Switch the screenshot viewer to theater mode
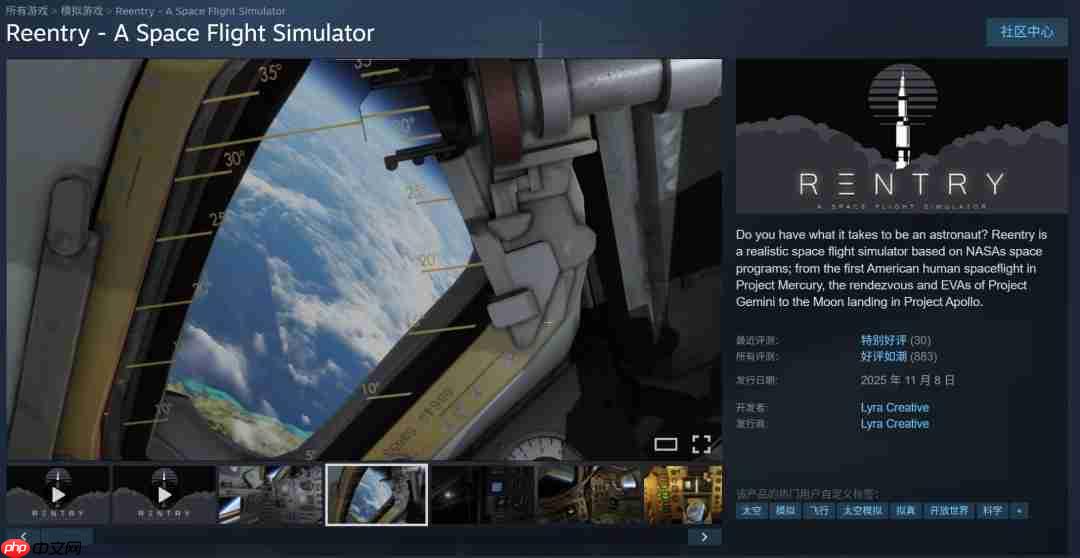The image size is (1080, 558). (x=665, y=444)
